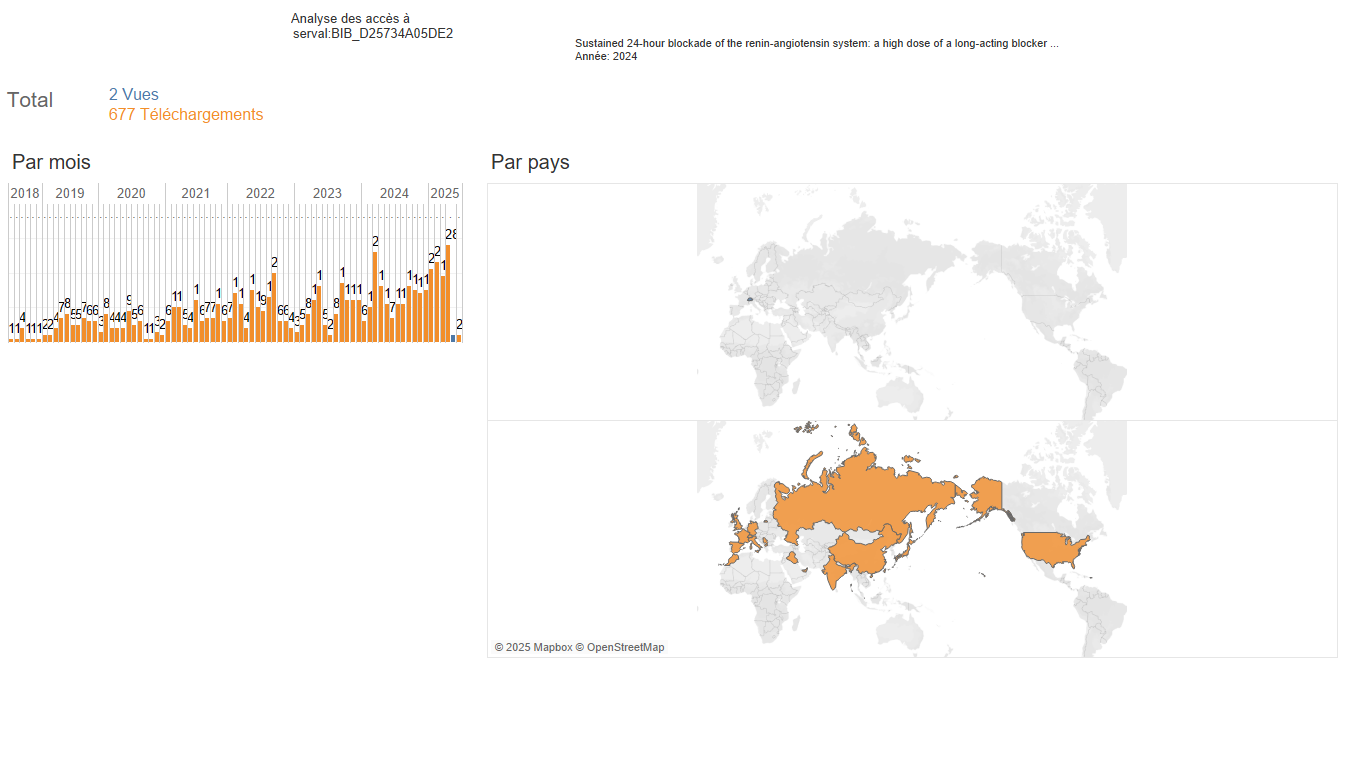
Task: Click the small blue views bar in 2025
Action: coord(453,338)
